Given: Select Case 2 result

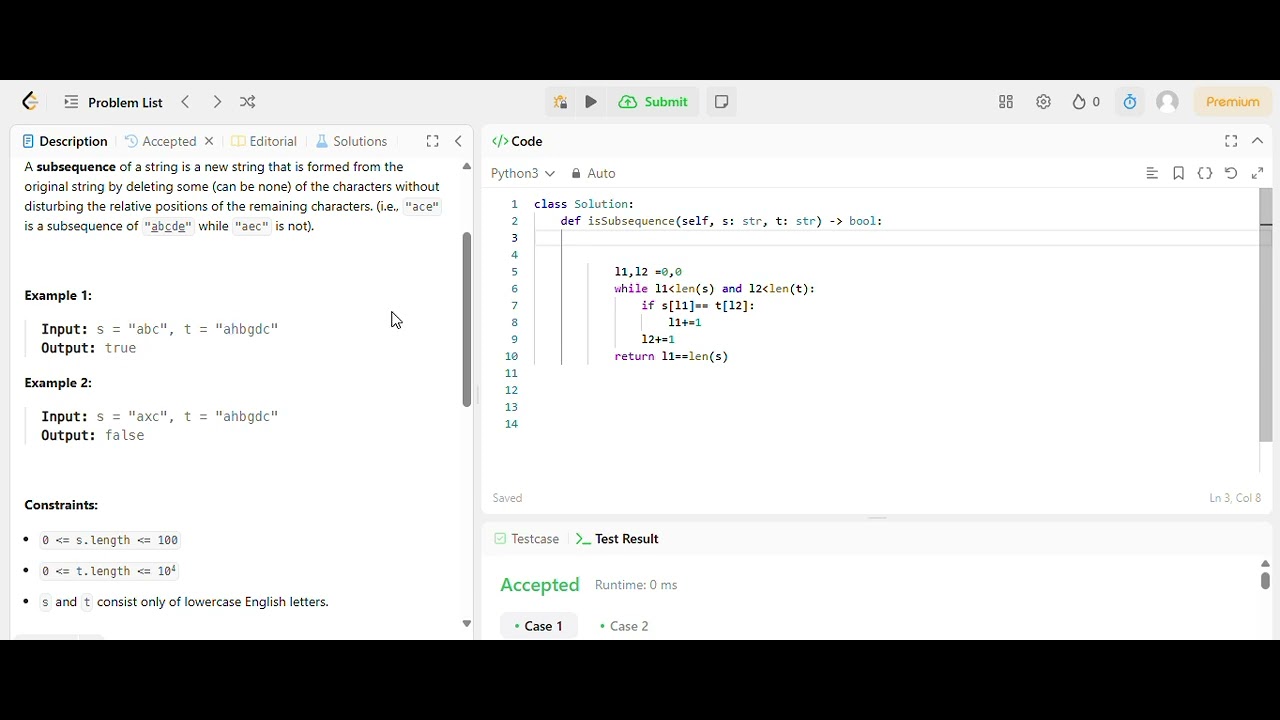Looking at the screenshot, I should point(624,626).
